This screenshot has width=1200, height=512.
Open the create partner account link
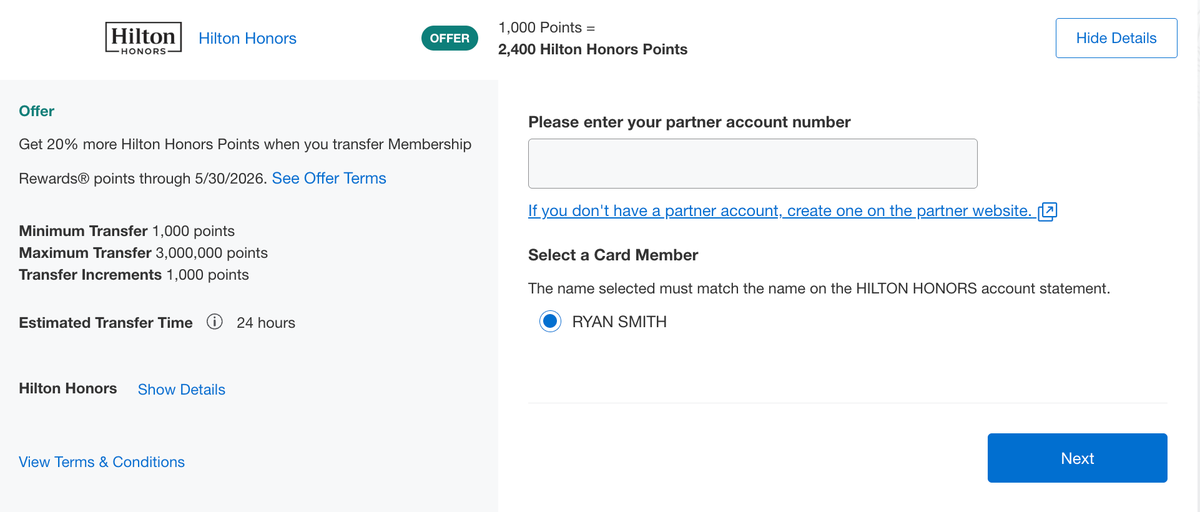780,210
